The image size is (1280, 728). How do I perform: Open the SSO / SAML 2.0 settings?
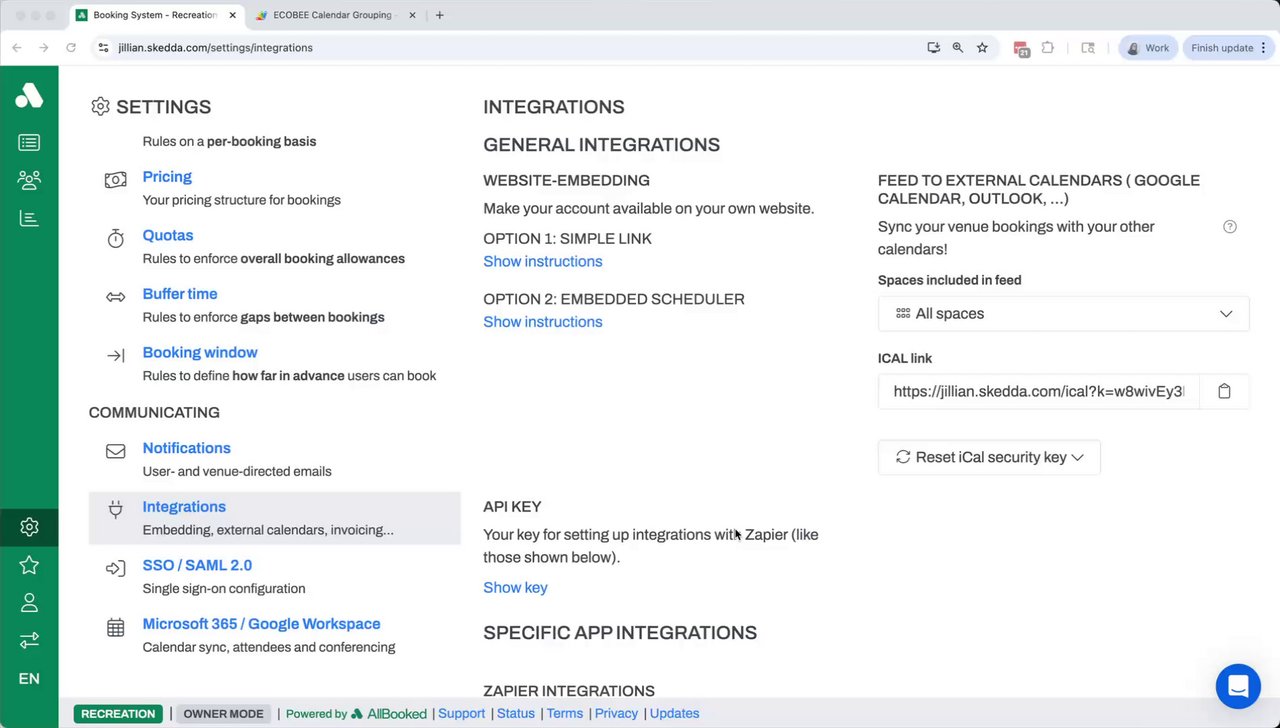pyautogui.click(x=197, y=565)
